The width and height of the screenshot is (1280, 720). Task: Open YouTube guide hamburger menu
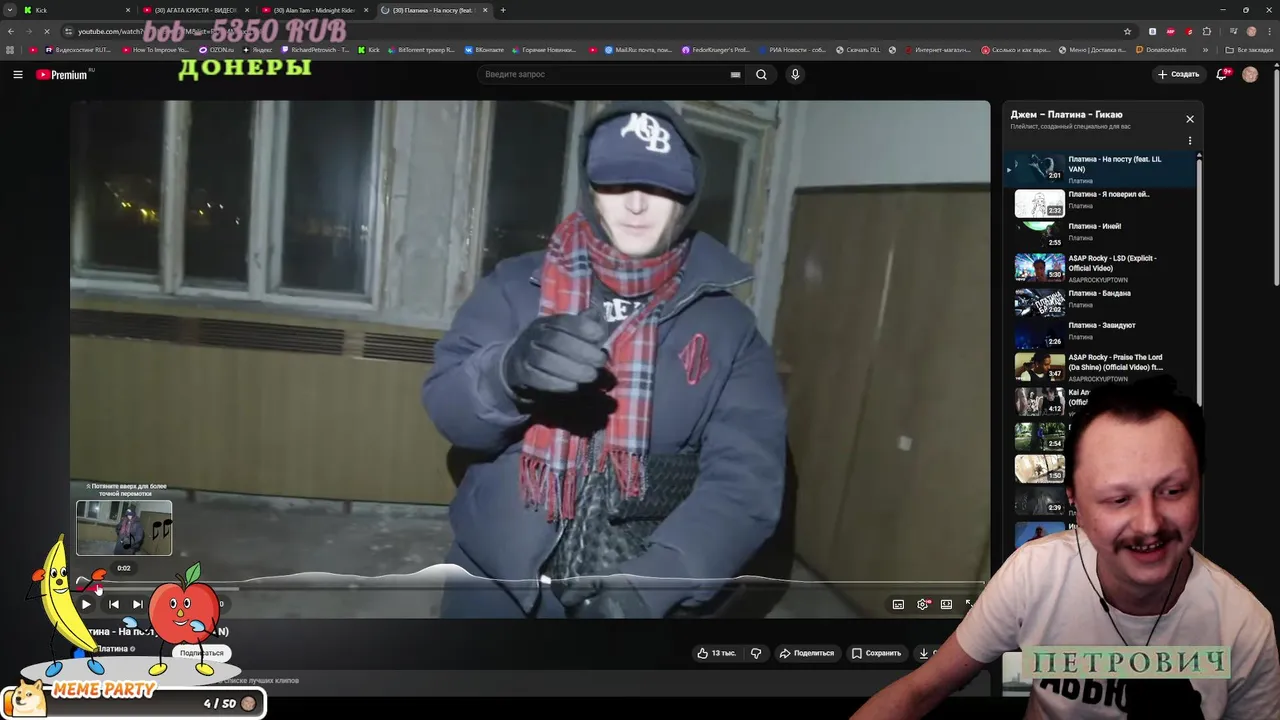17,74
